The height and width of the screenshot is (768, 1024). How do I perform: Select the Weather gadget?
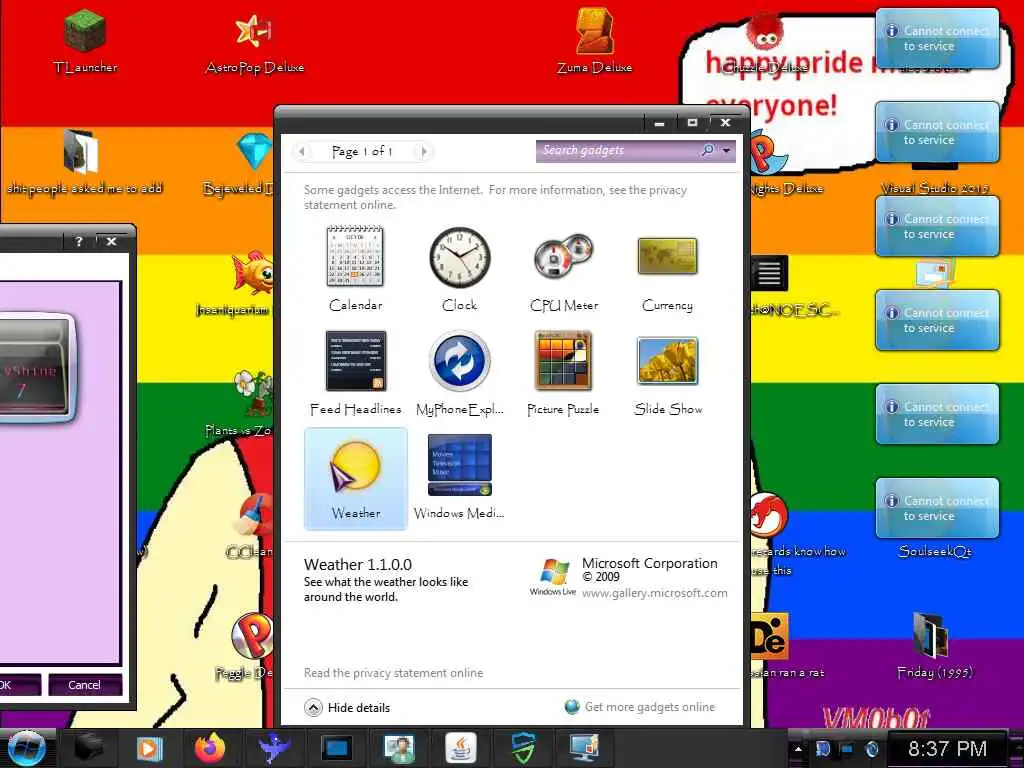pos(355,478)
